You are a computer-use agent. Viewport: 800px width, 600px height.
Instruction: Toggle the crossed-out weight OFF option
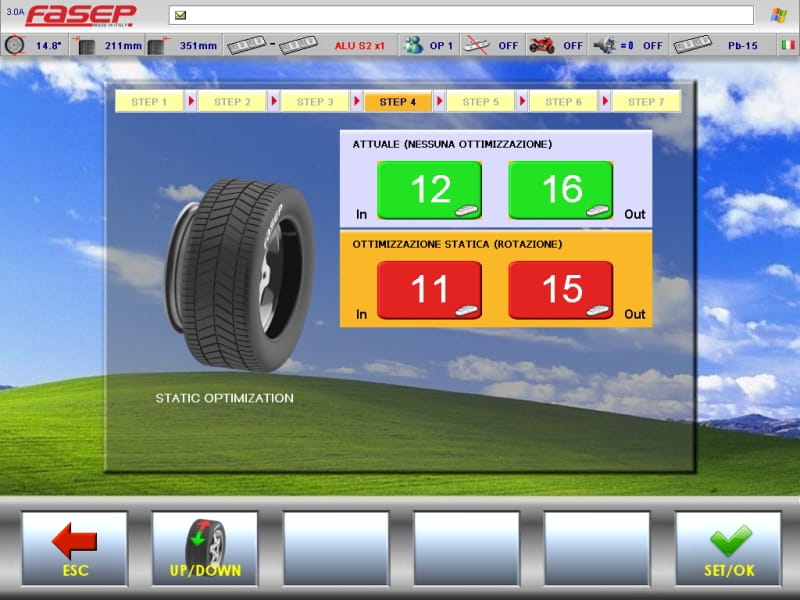(490, 45)
